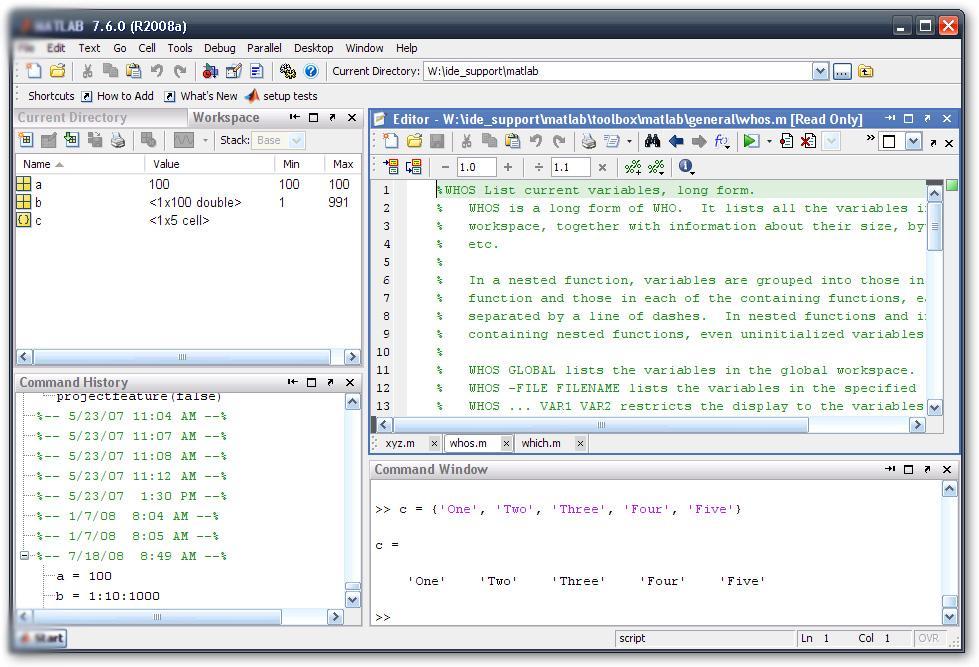Open file from main MATLAB toolbar
Image resolution: width=979 pixels, height=667 pixels.
(57, 71)
